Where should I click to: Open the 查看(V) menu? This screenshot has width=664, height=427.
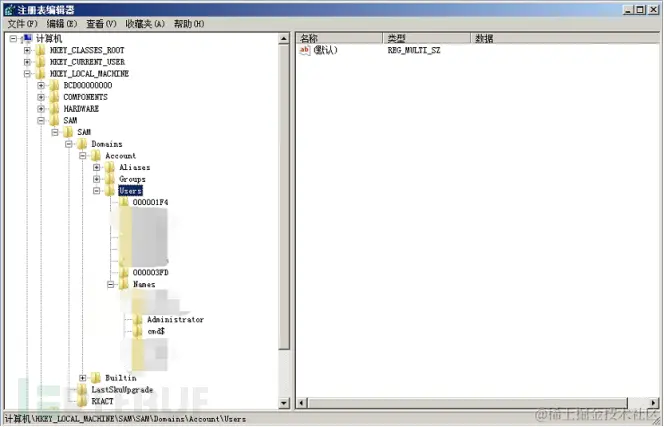pyautogui.click(x=101, y=24)
